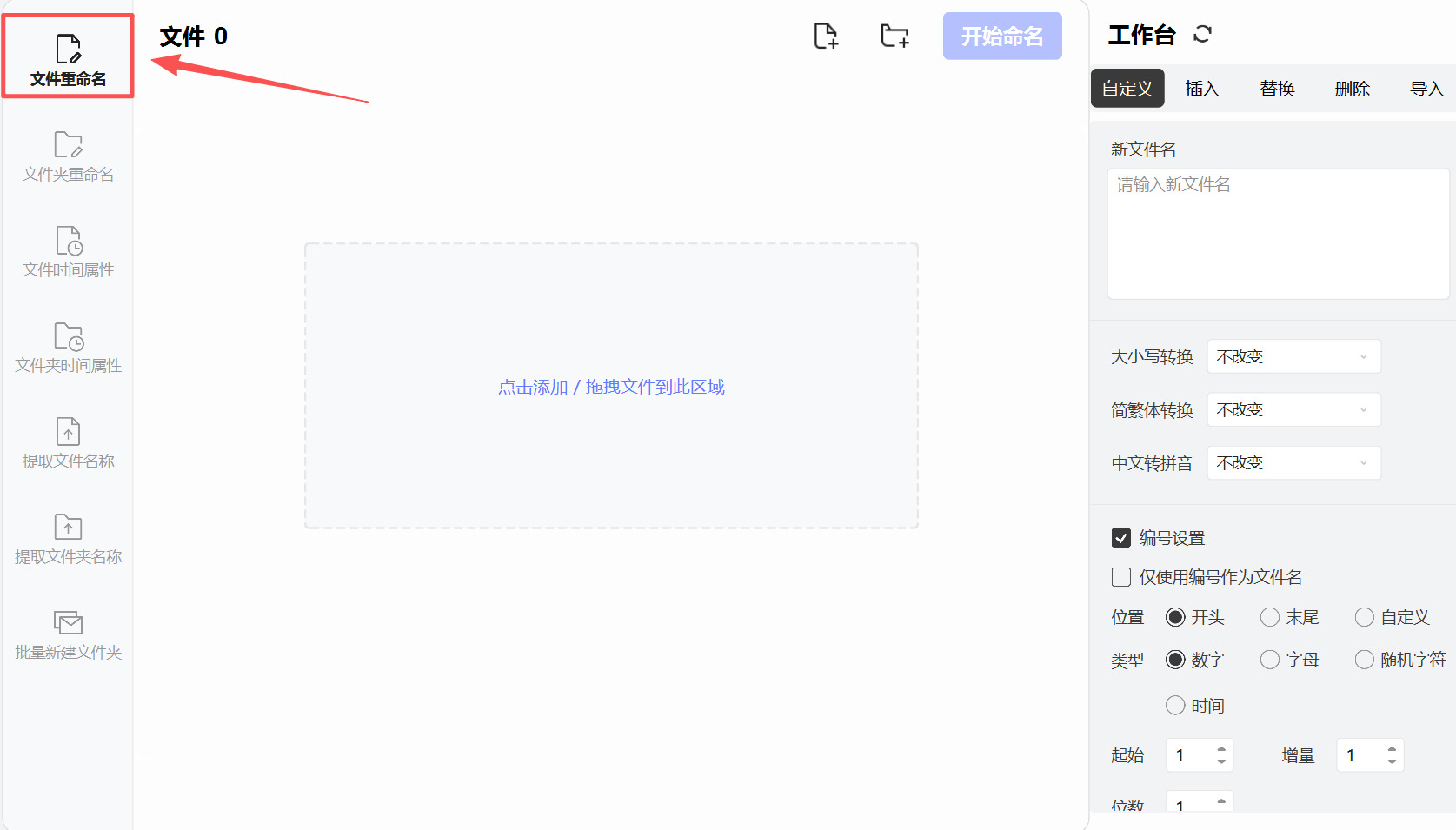Refresh the 工作台 panel with the reload icon

(x=1202, y=35)
